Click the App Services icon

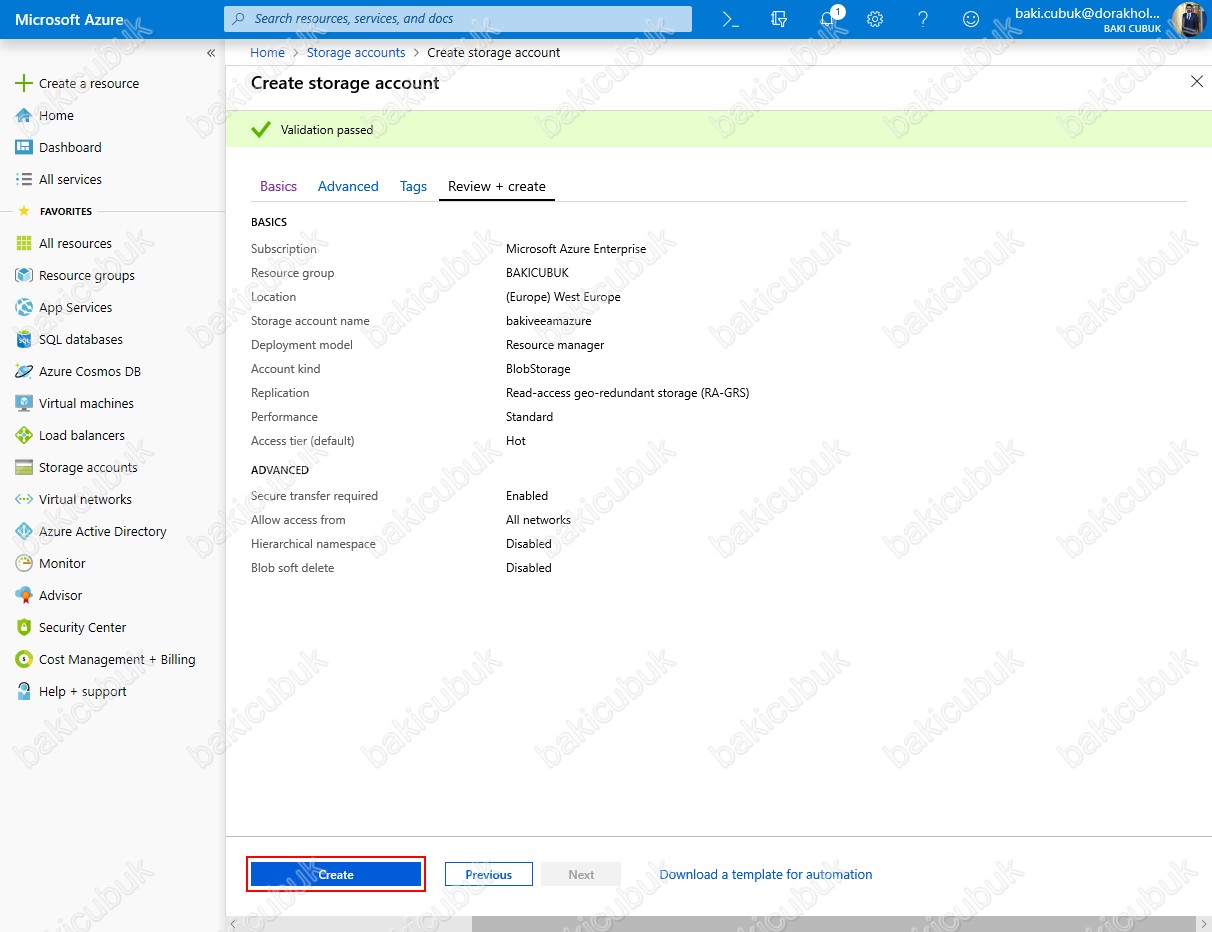tap(24, 307)
